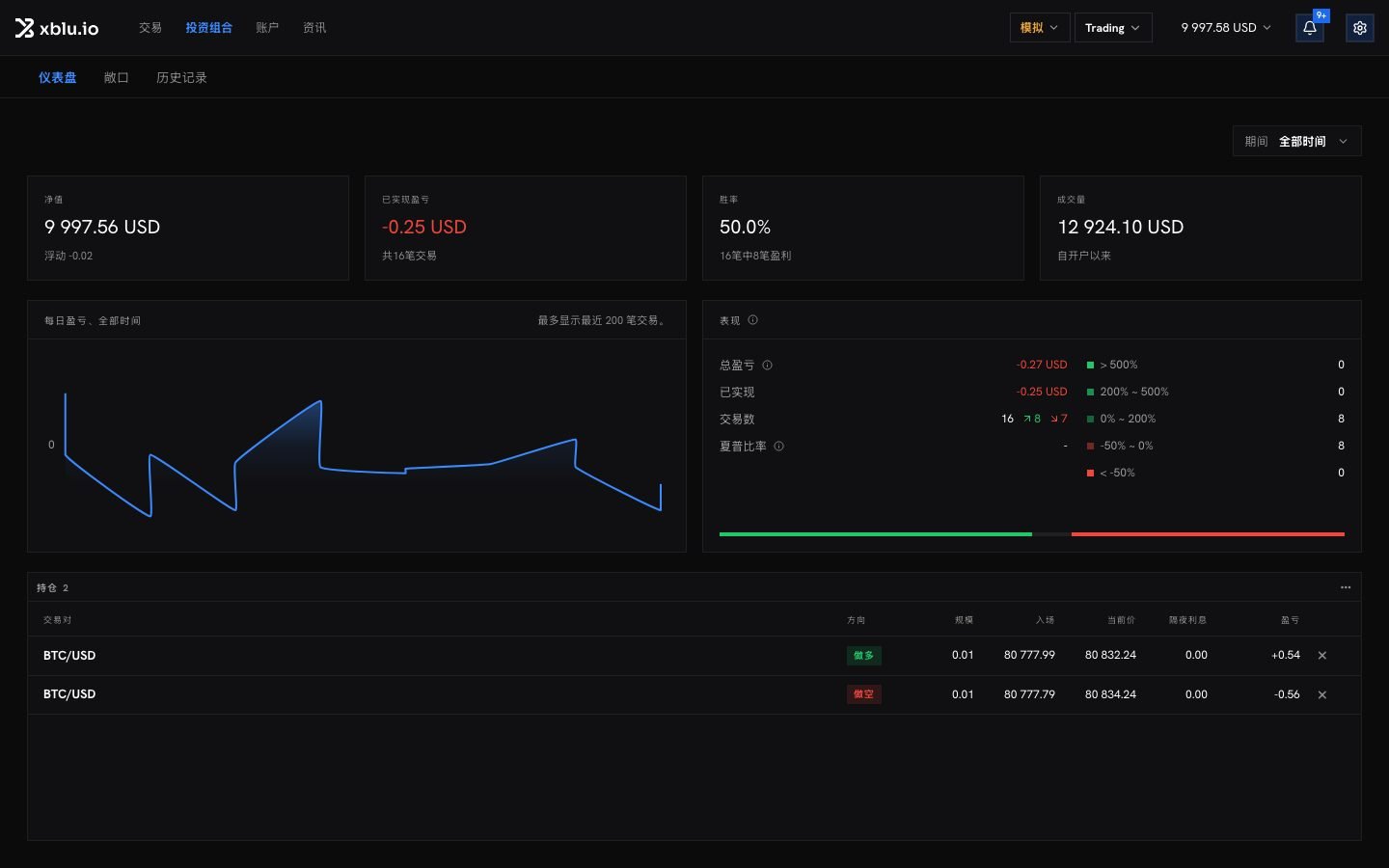Click the 已实现盈亏 -0.25 USD value
Image resolution: width=1389 pixels, height=868 pixels.
point(424,228)
